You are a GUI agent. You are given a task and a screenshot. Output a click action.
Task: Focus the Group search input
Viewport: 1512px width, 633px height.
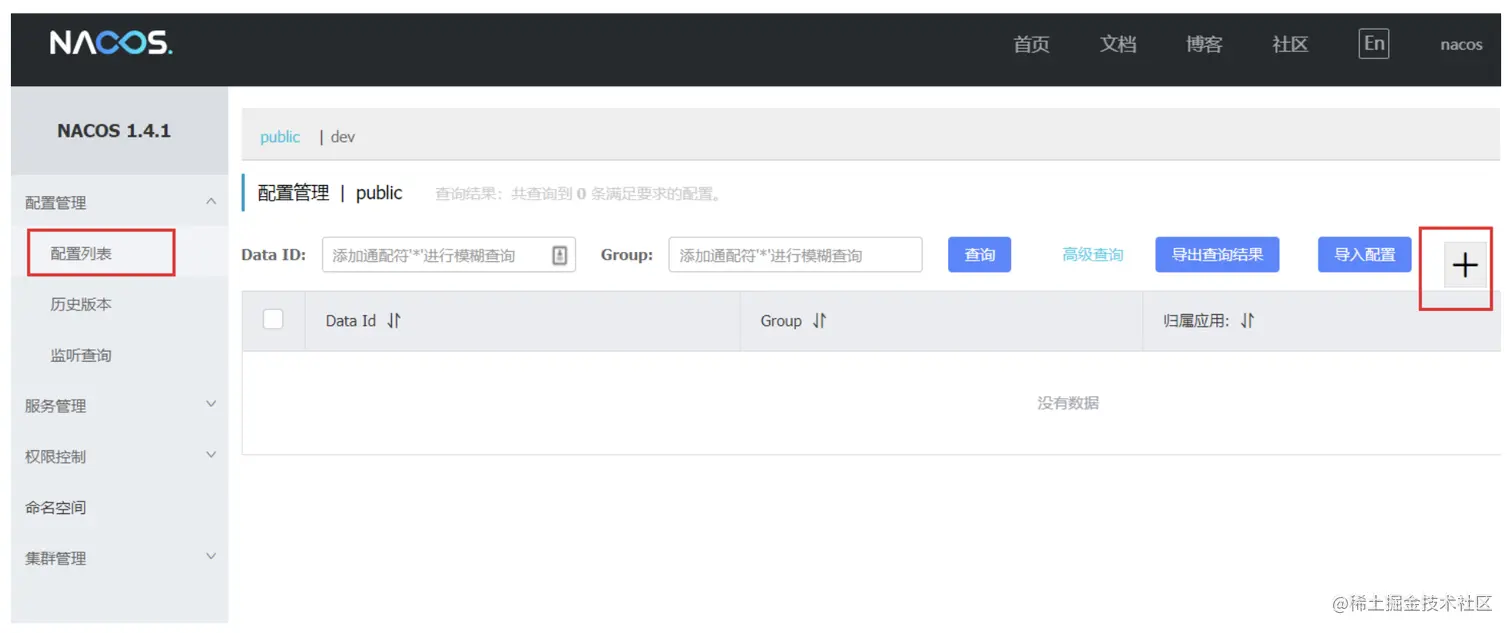795,255
